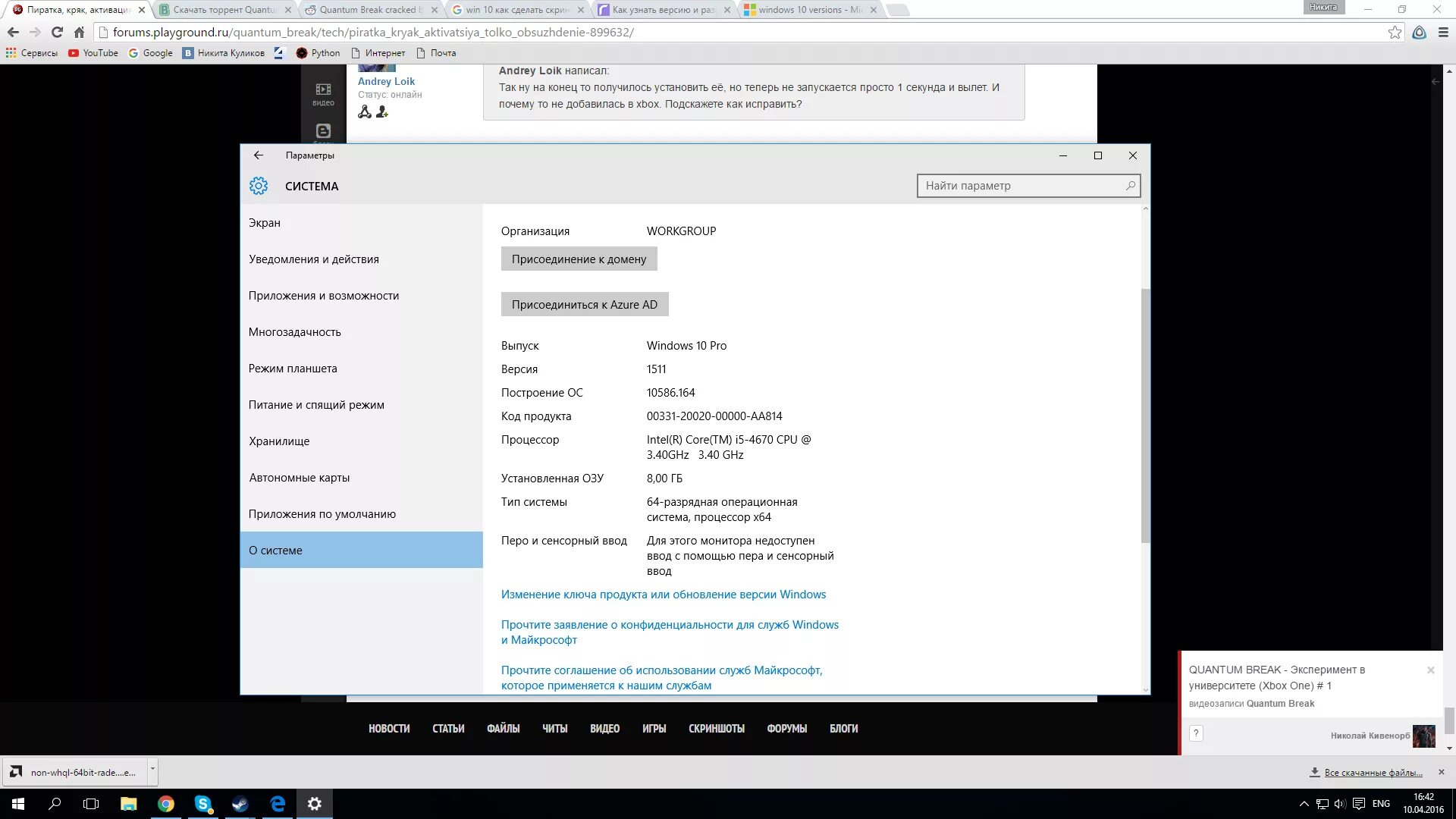Click ФОРУМЫ navigation tab

(787, 728)
